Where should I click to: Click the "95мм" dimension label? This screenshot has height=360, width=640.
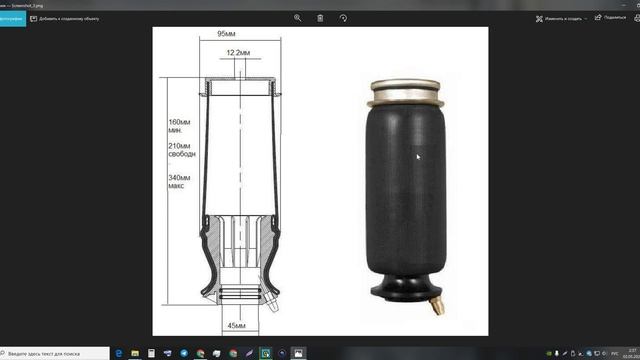[226, 33]
